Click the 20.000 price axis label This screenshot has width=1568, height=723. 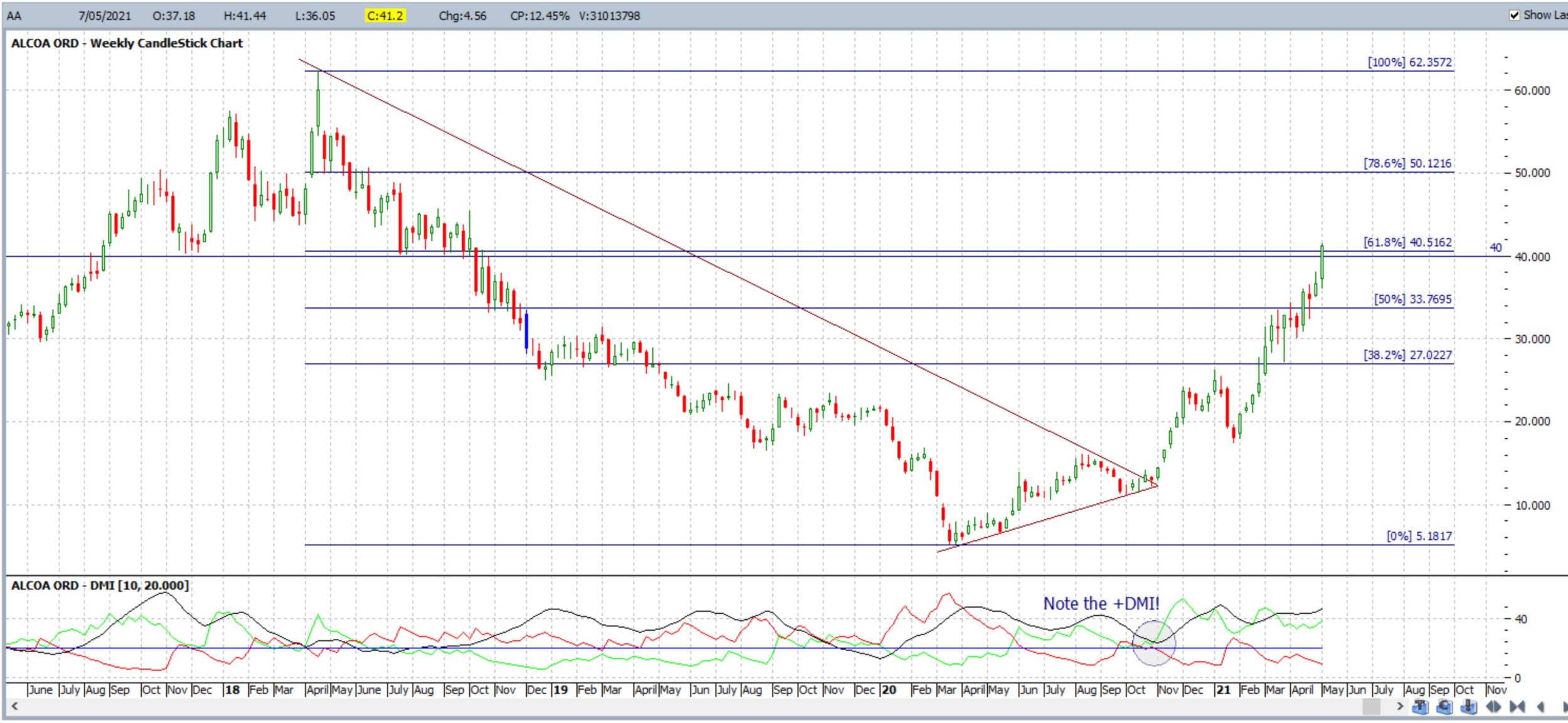point(1532,422)
